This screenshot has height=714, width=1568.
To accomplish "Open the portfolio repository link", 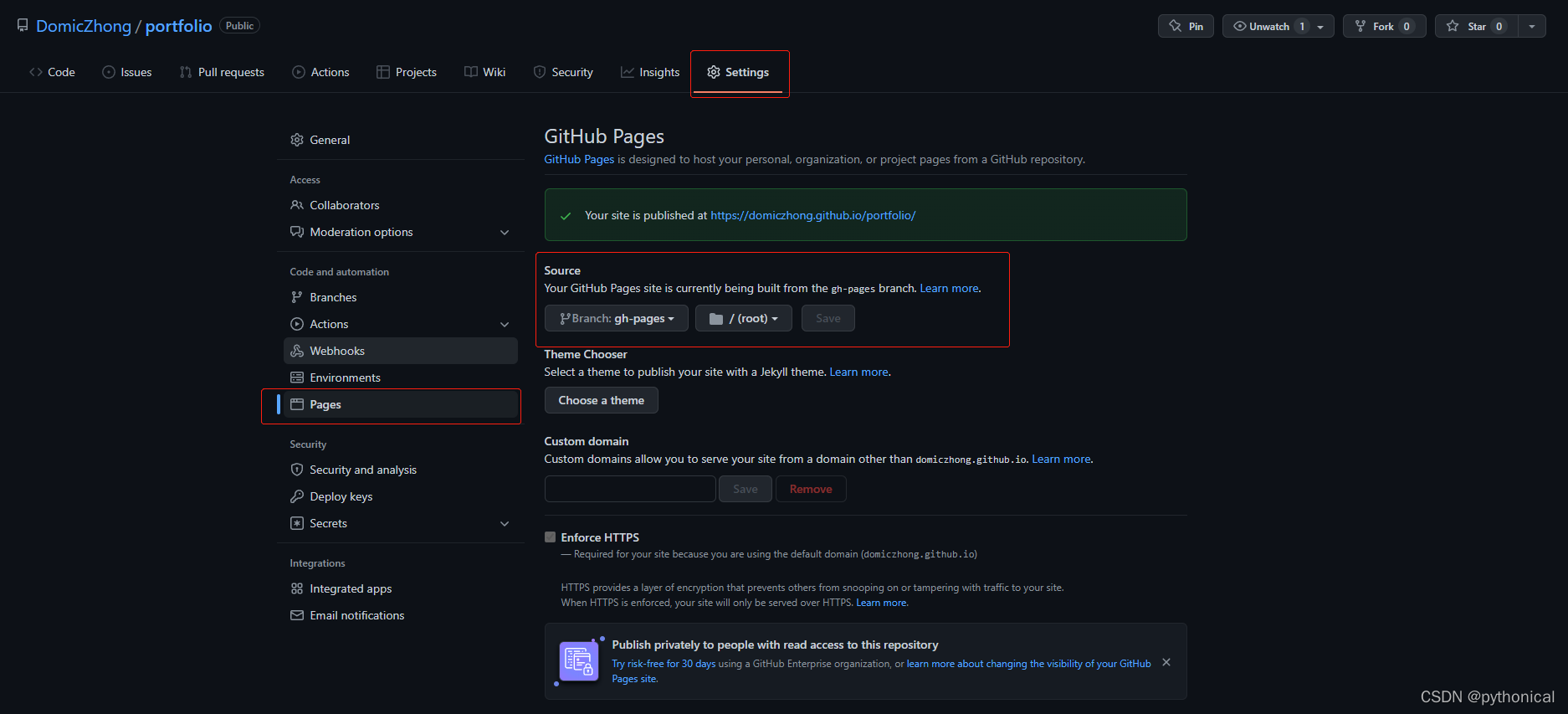I will tap(178, 26).
